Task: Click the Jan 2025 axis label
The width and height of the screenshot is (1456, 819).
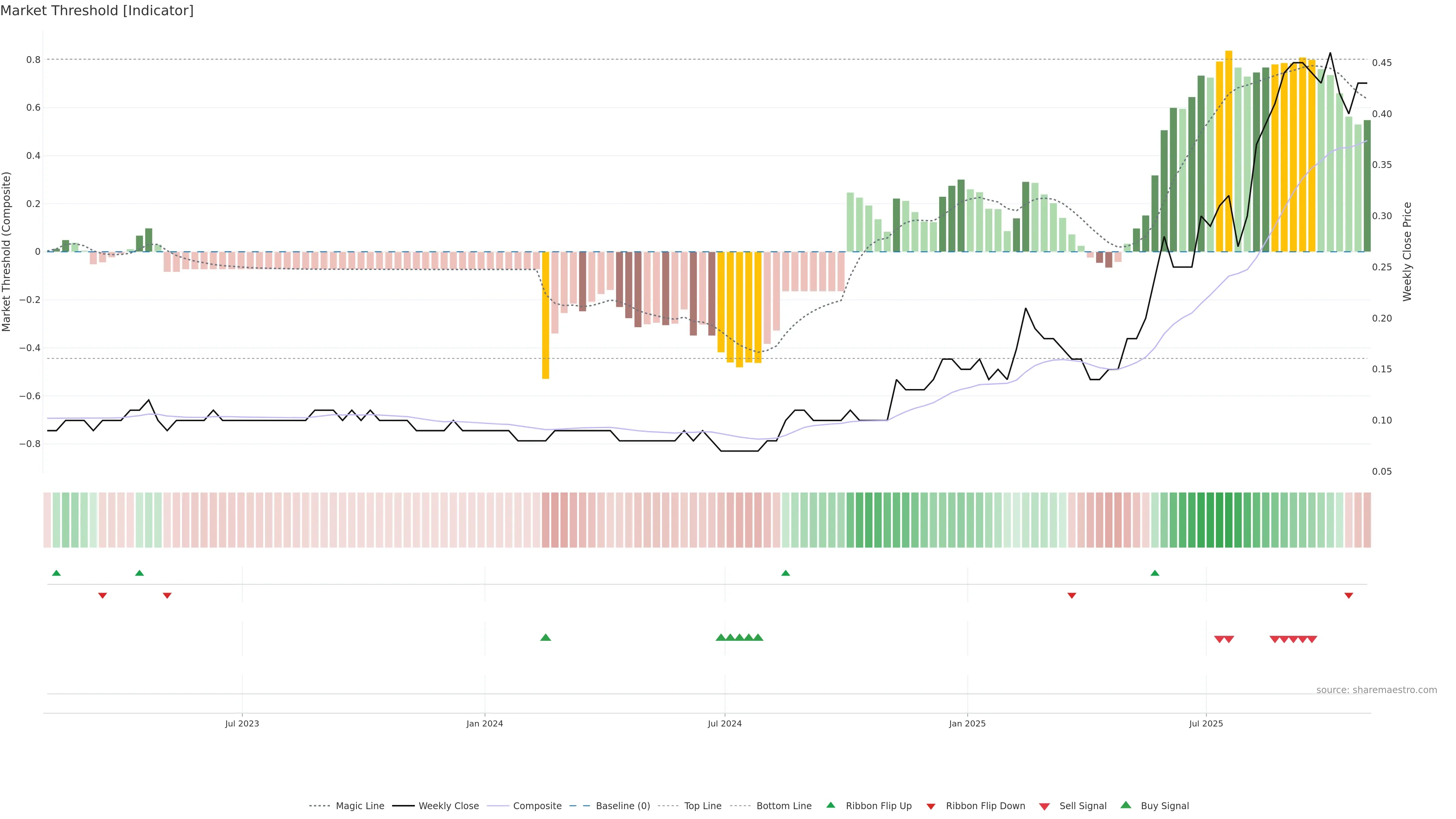Action: point(967,723)
